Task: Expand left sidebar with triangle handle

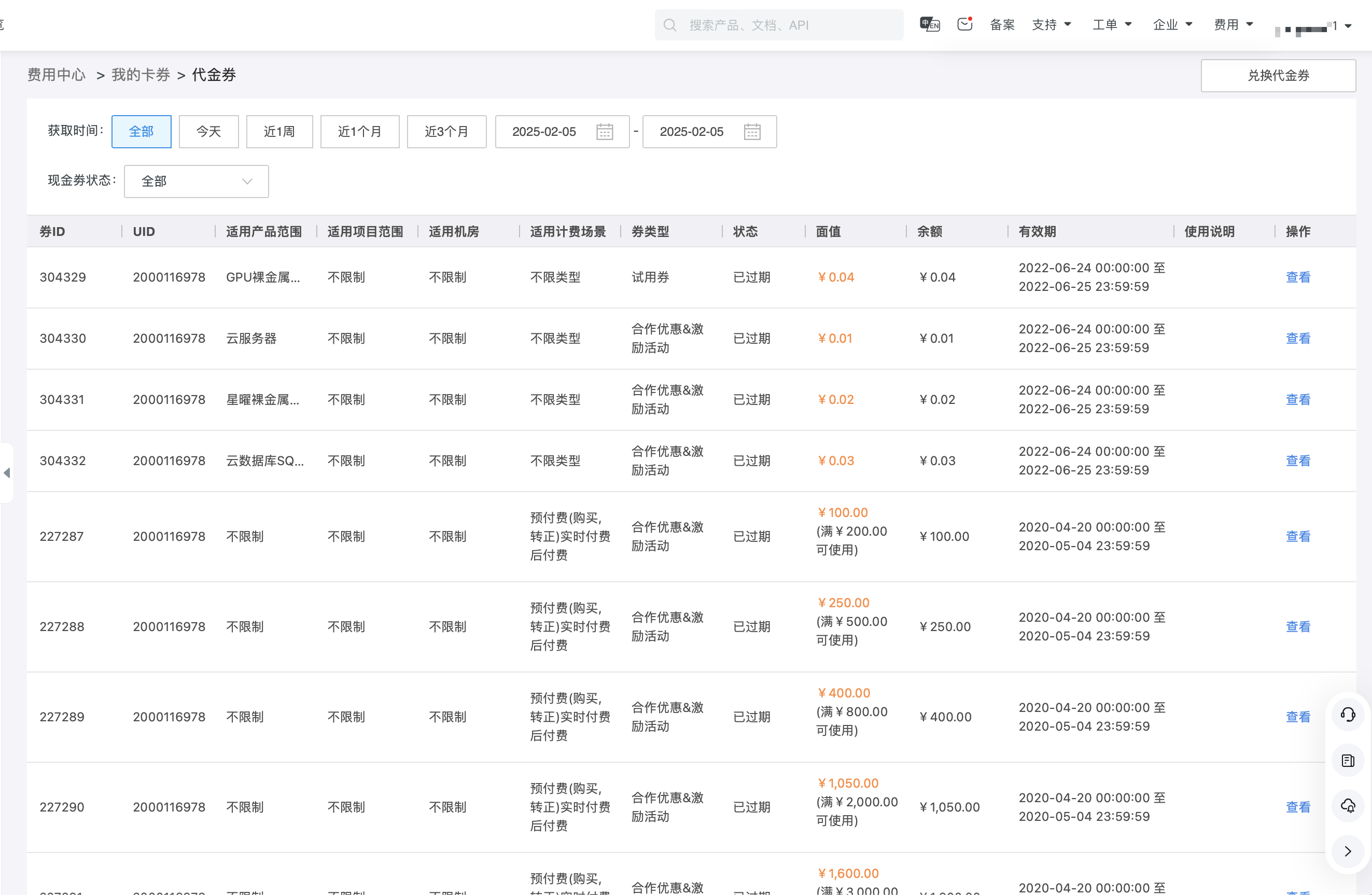Action: click(6, 473)
